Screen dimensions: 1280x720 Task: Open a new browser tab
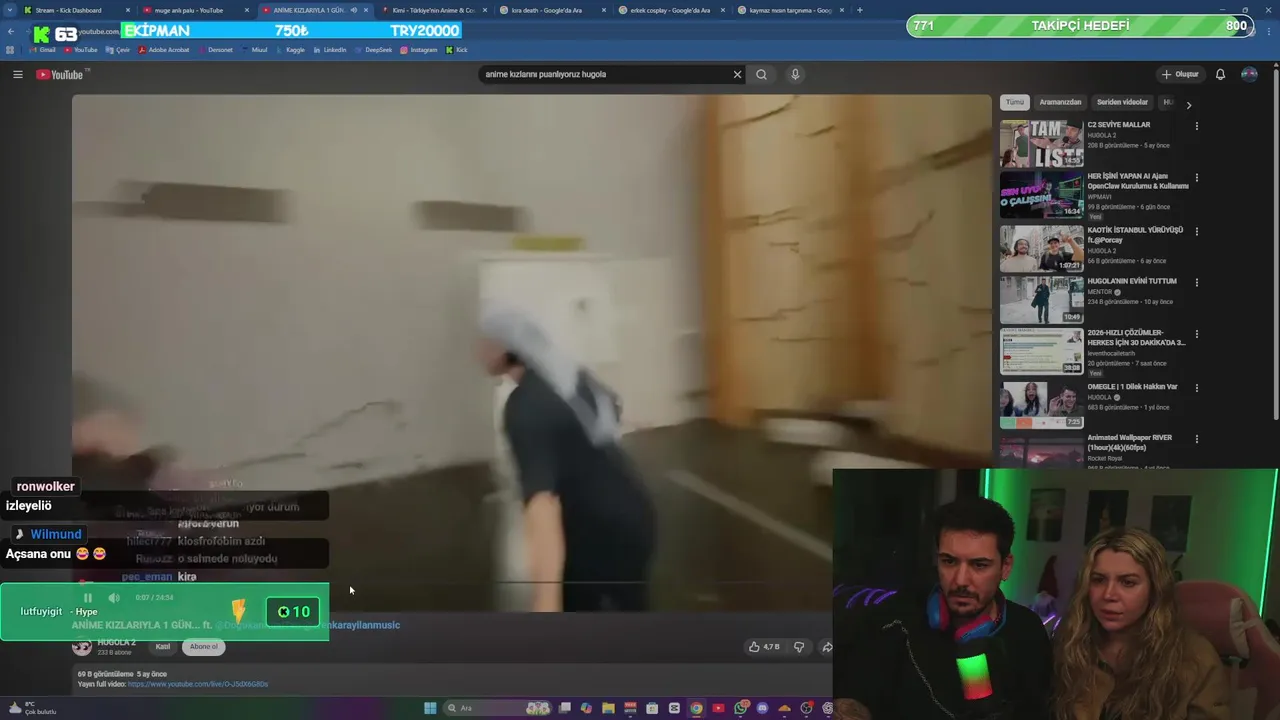click(x=859, y=10)
